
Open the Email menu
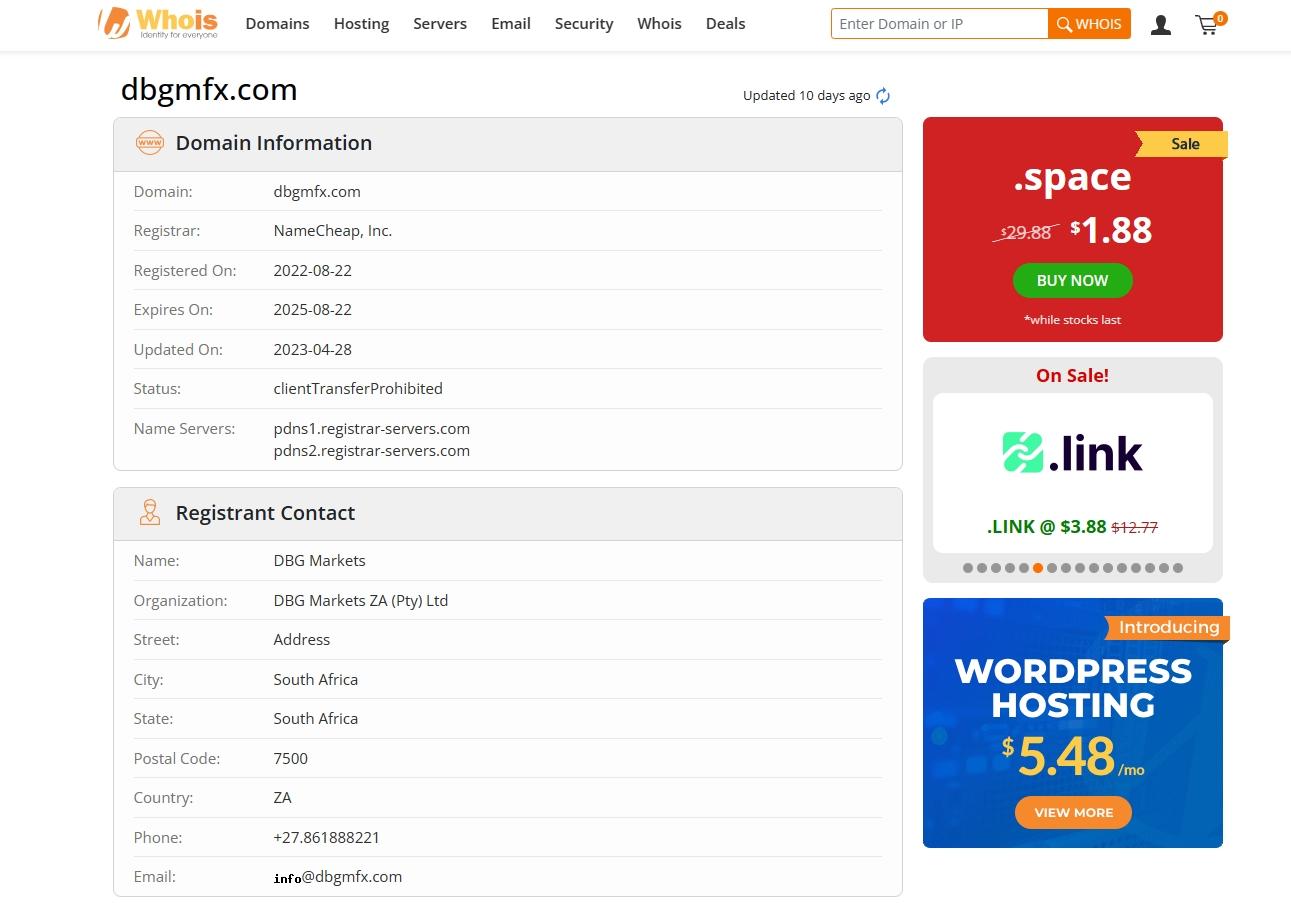pos(511,24)
